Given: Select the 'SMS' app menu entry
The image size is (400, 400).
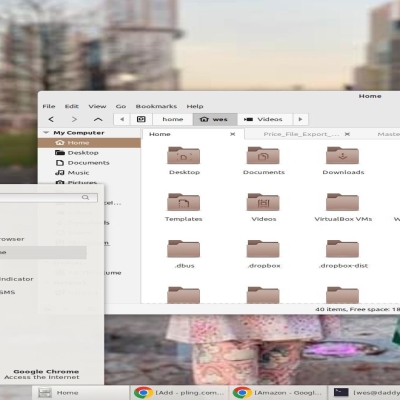Looking at the screenshot, I should 7,292.
